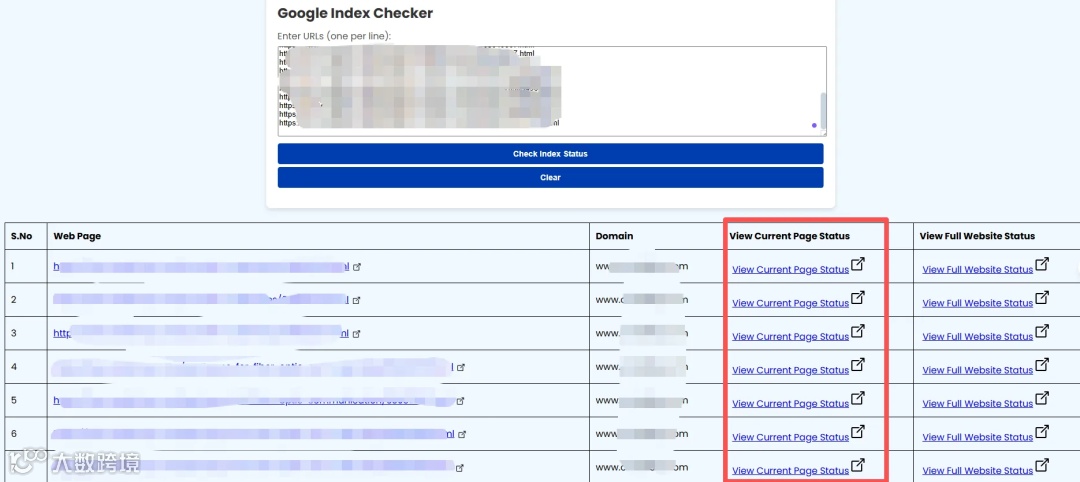
Task: Click the serial number 4 cell
Action: (26, 367)
